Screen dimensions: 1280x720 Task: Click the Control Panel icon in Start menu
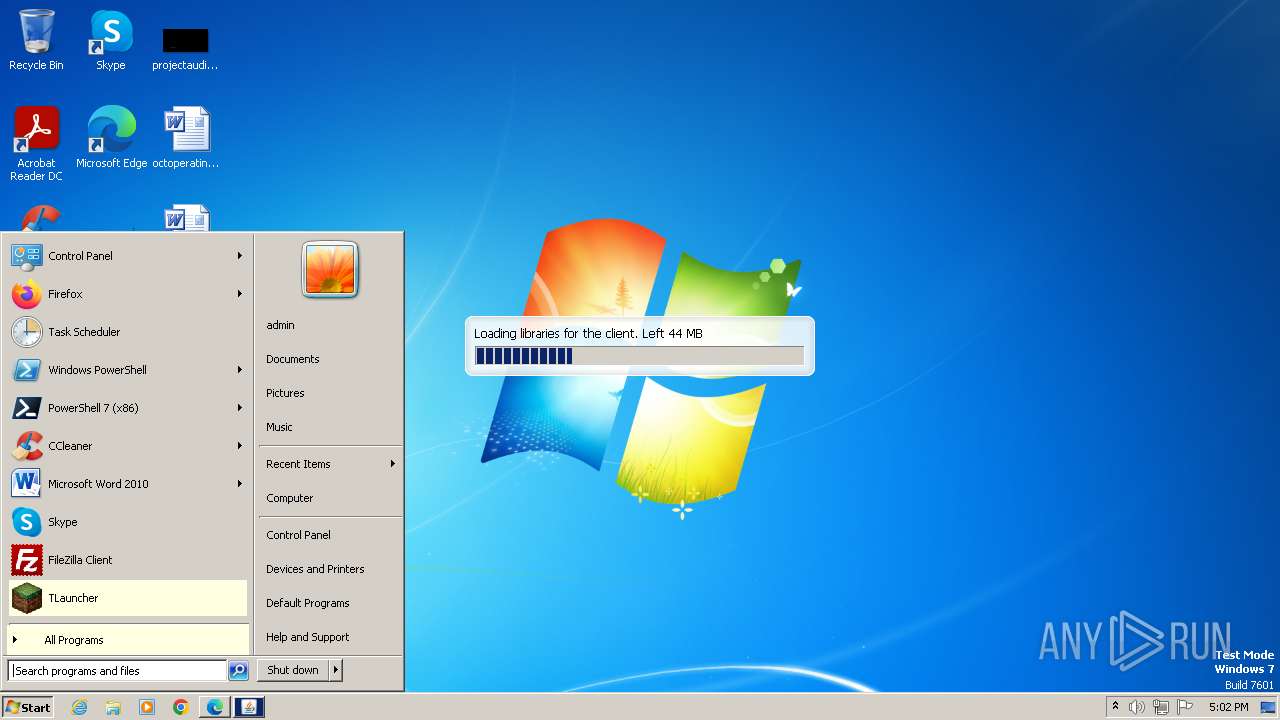(x=26, y=256)
